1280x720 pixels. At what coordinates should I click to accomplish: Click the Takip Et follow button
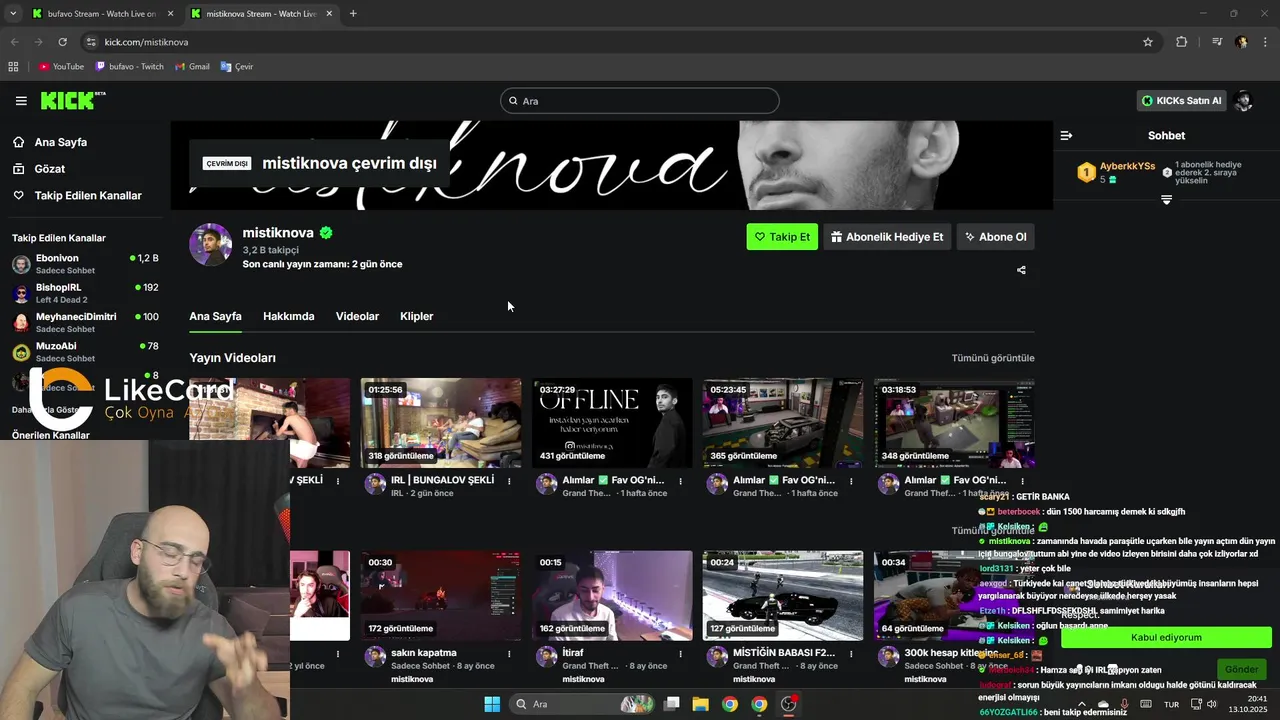pyautogui.click(x=782, y=237)
